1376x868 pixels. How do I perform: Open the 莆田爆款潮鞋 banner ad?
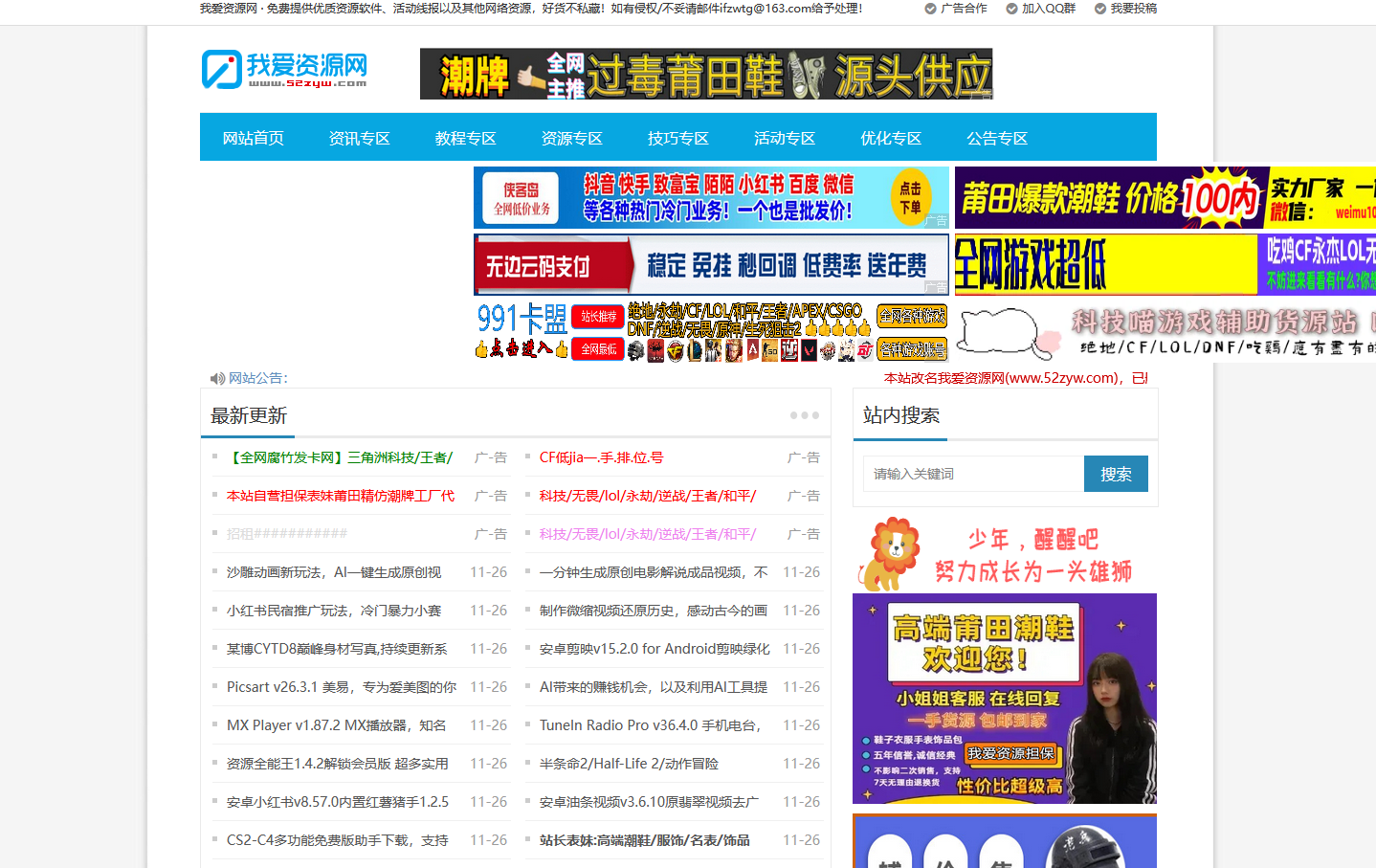1165,198
